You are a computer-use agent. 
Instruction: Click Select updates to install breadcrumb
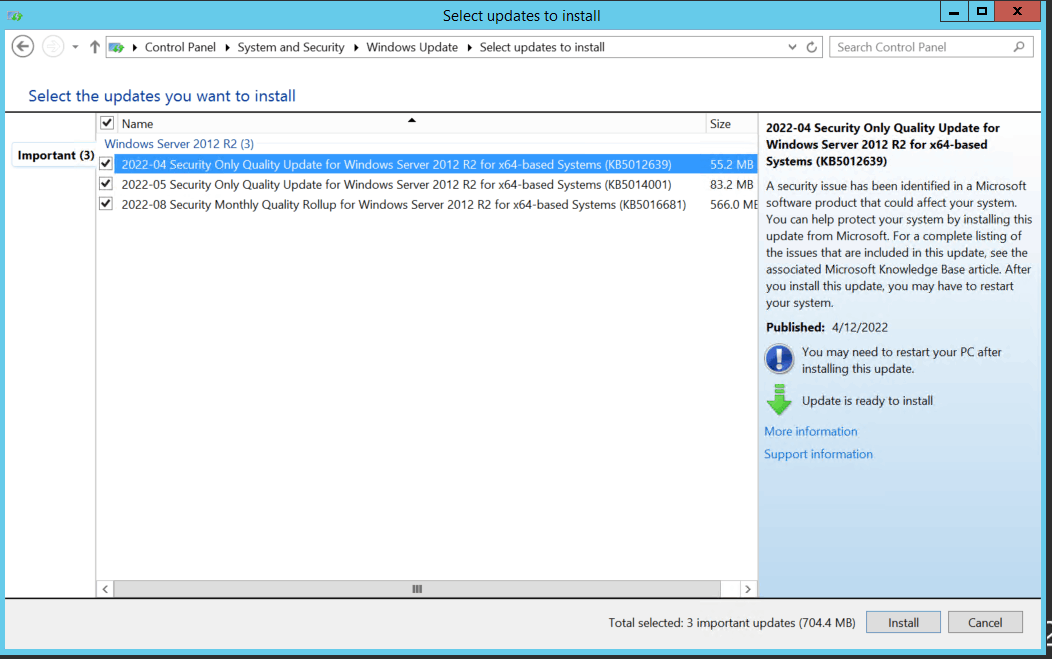(542, 47)
